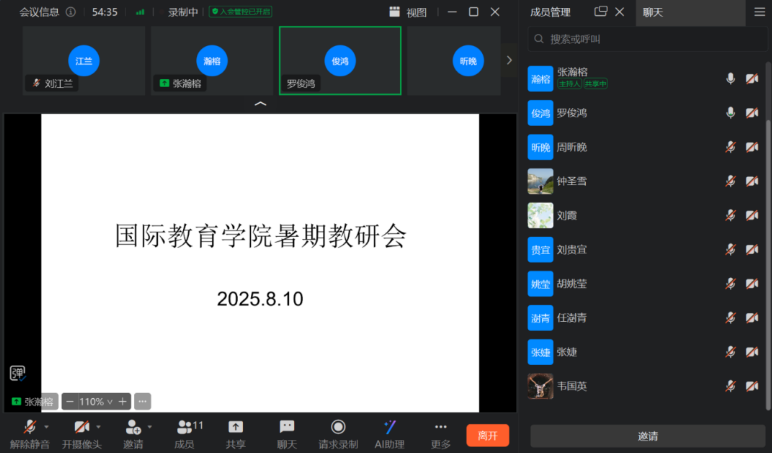Click 刘霞's muted microphone icon
The image size is (772, 453).
(x=731, y=215)
